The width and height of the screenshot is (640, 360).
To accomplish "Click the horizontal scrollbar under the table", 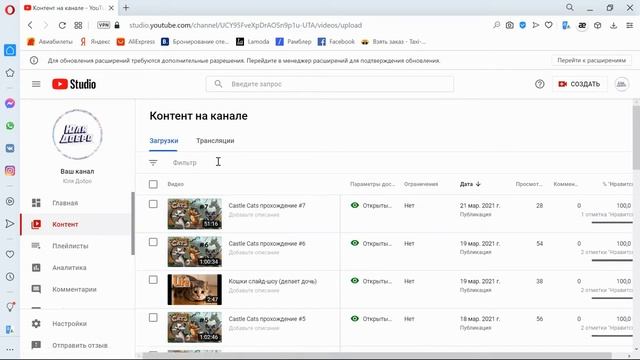I will click(377, 355).
